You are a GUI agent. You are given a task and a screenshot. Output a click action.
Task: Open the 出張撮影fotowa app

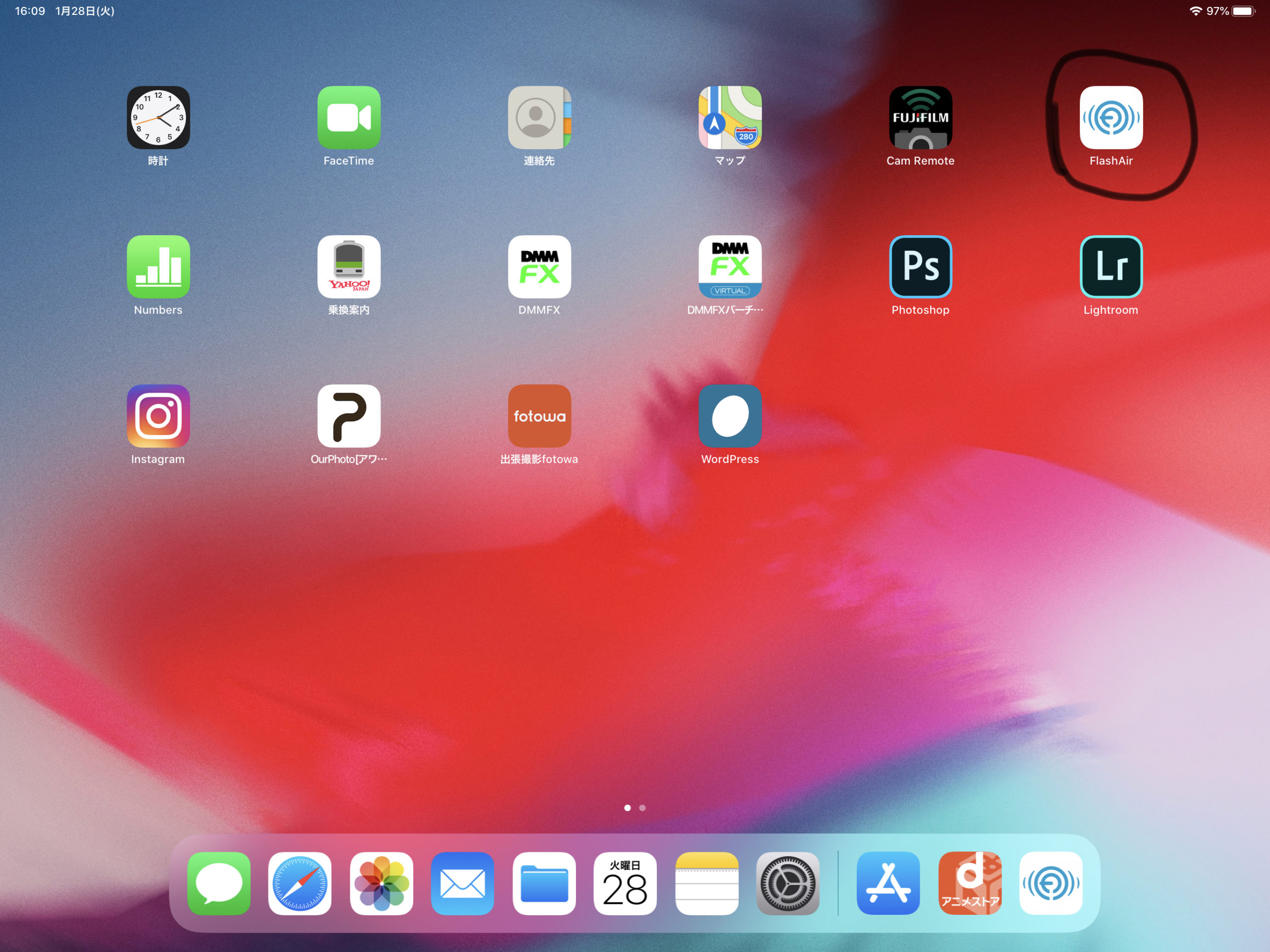click(x=539, y=416)
